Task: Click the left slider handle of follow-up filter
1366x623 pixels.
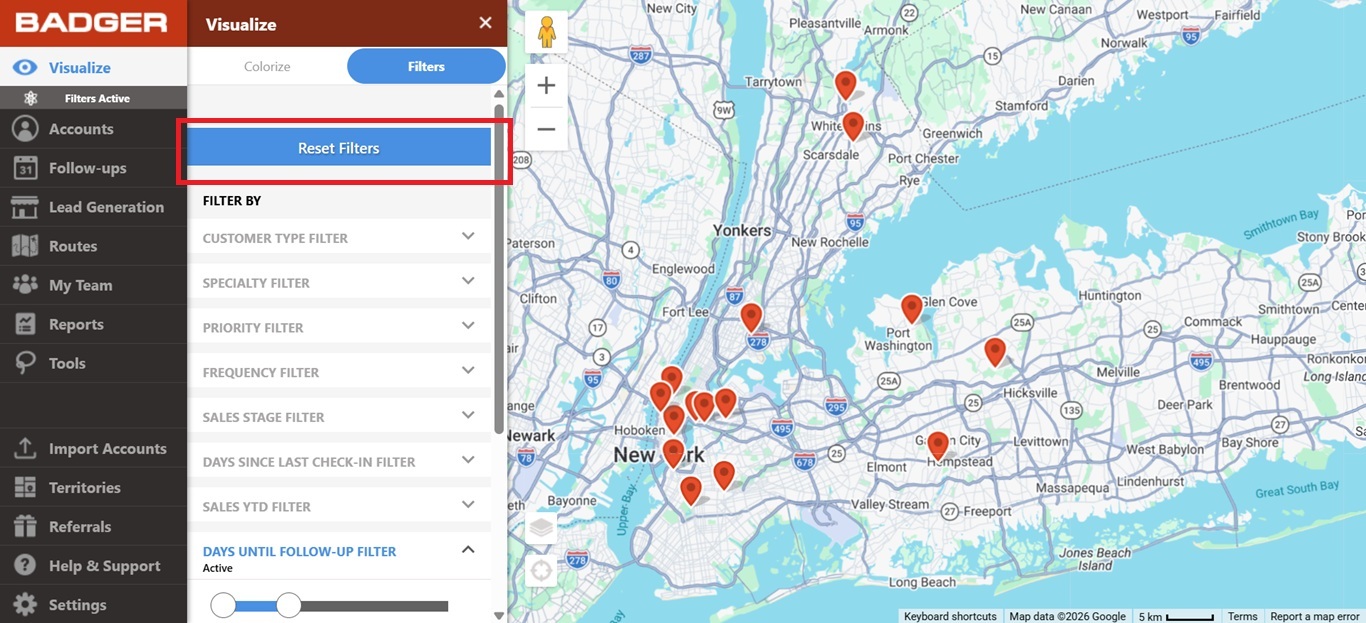Action: 223,605
